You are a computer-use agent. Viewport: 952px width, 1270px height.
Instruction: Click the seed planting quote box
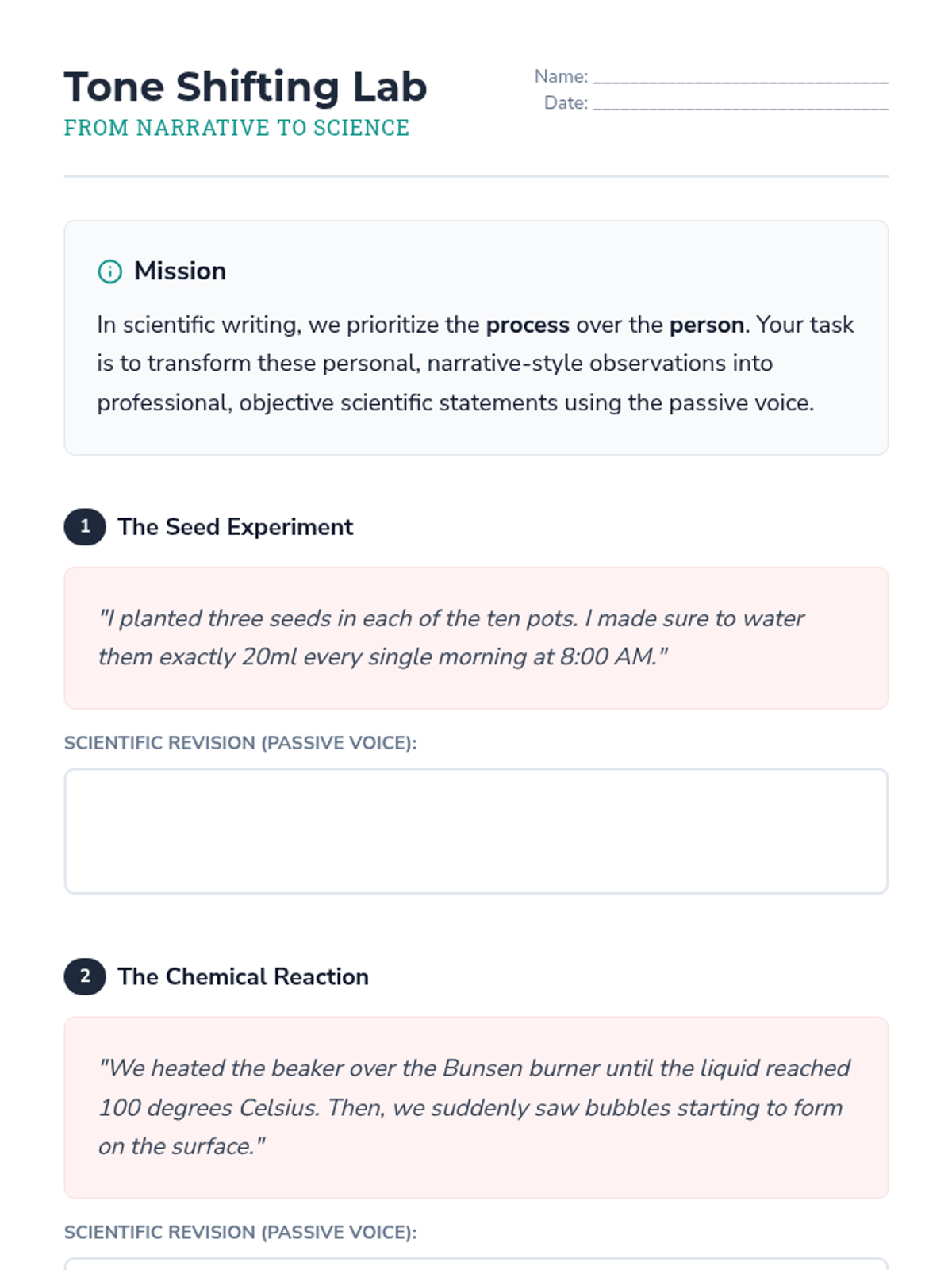(476, 637)
